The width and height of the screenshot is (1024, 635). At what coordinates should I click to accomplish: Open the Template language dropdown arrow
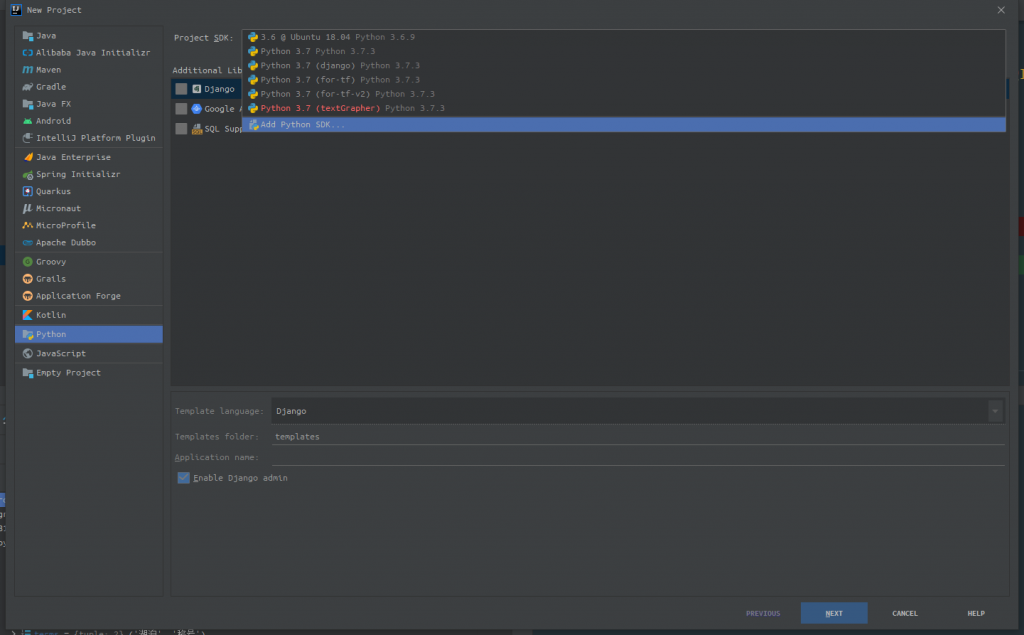[995, 412]
